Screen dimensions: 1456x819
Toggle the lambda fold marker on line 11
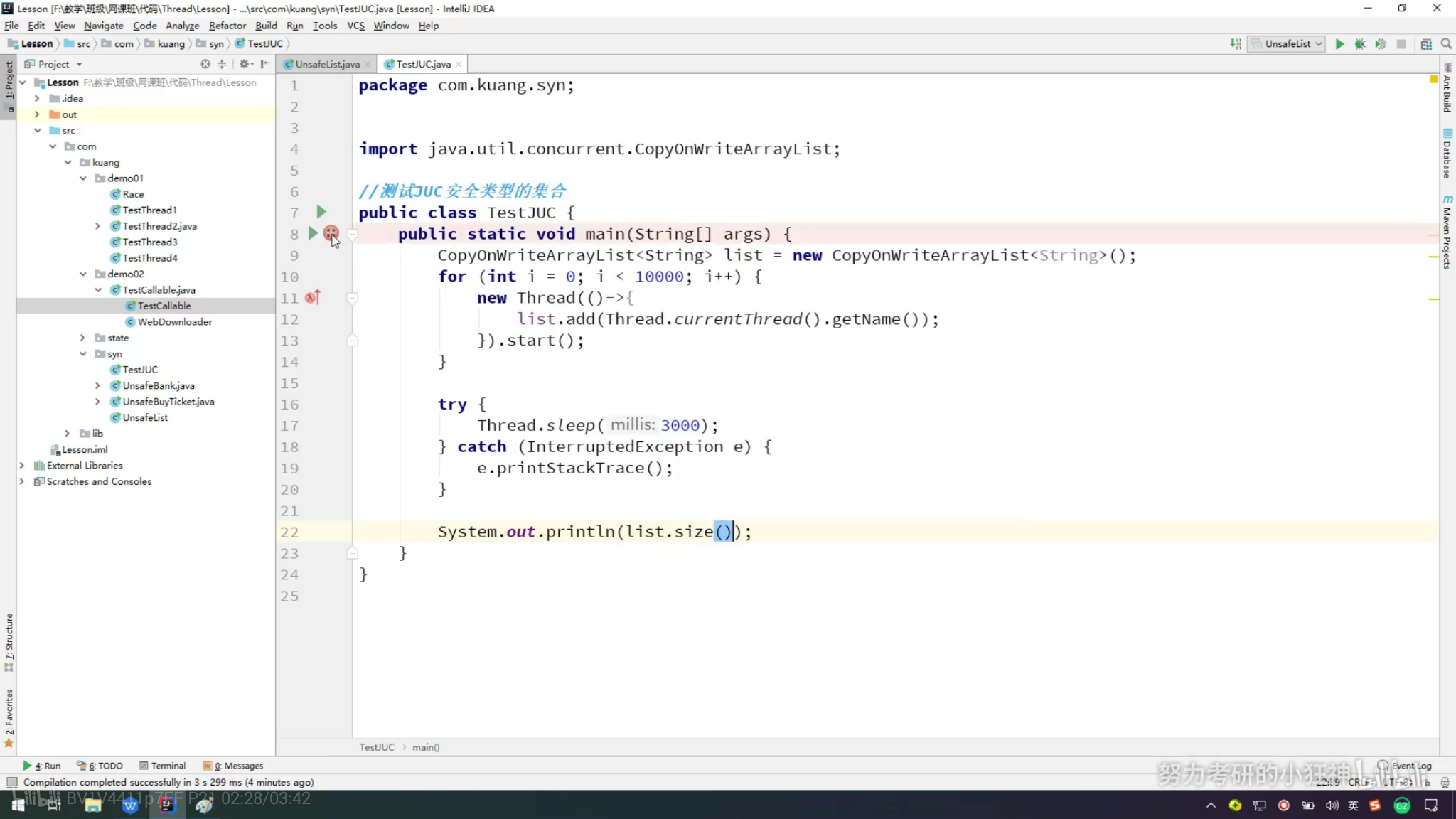click(352, 297)
